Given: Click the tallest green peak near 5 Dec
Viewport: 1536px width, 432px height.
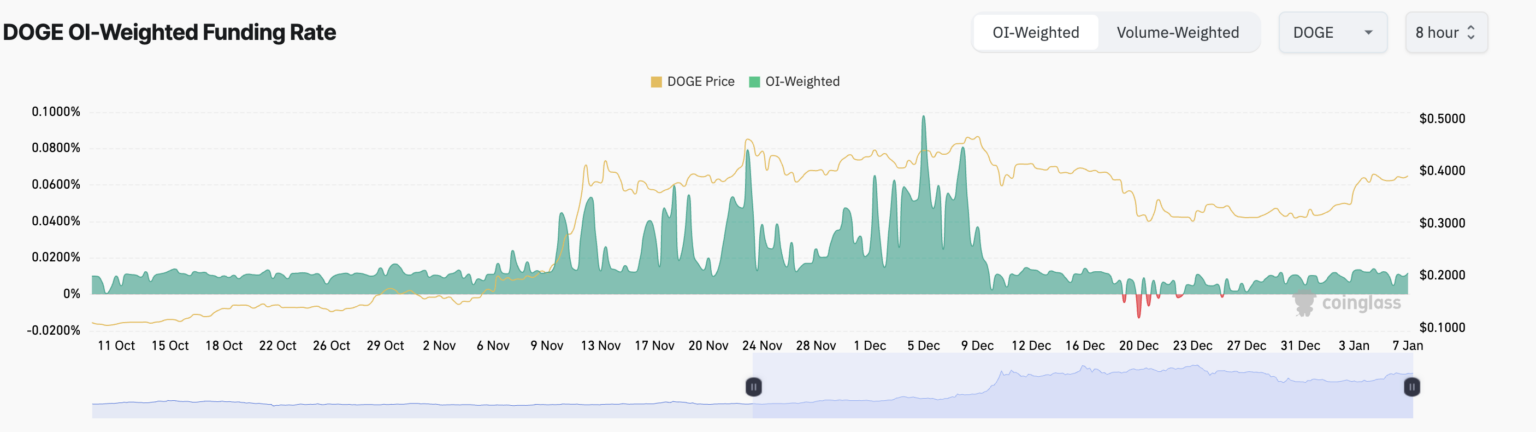Looking at the screenshot, I should click(923, 120).
